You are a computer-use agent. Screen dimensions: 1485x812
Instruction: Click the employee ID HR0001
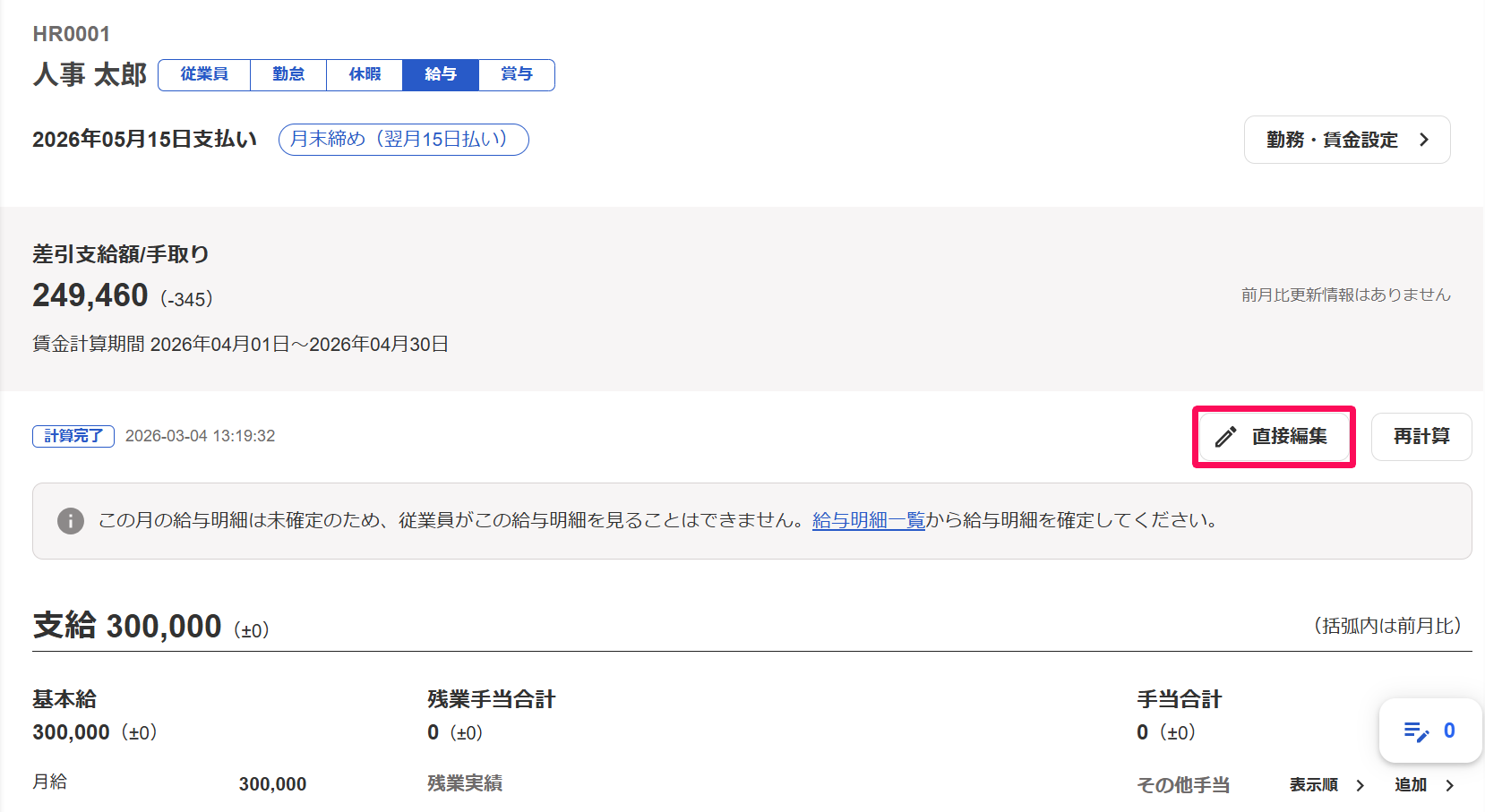click(72, 34)
